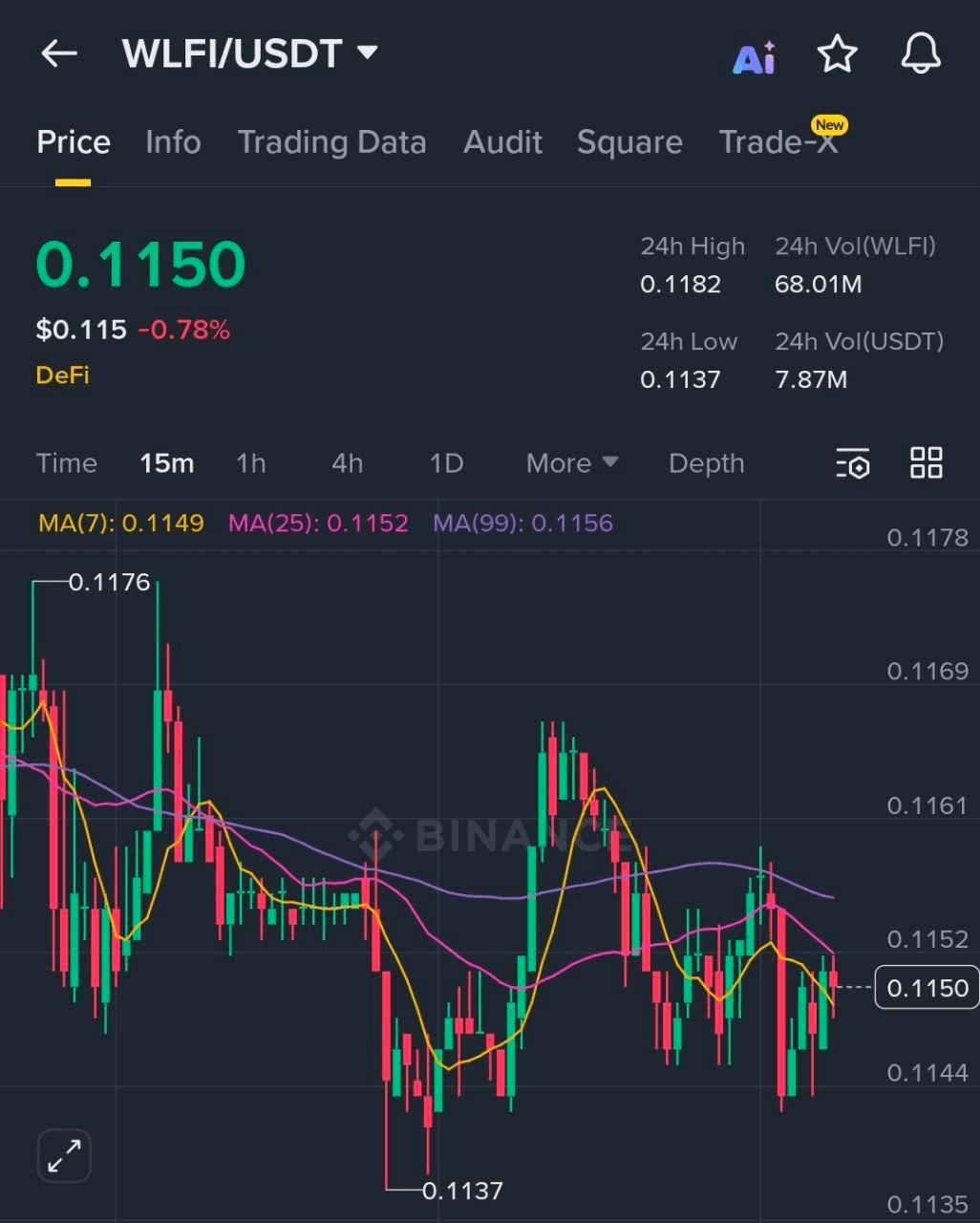
Task: Set a price alert with bell icon
Action: (921, 54)
